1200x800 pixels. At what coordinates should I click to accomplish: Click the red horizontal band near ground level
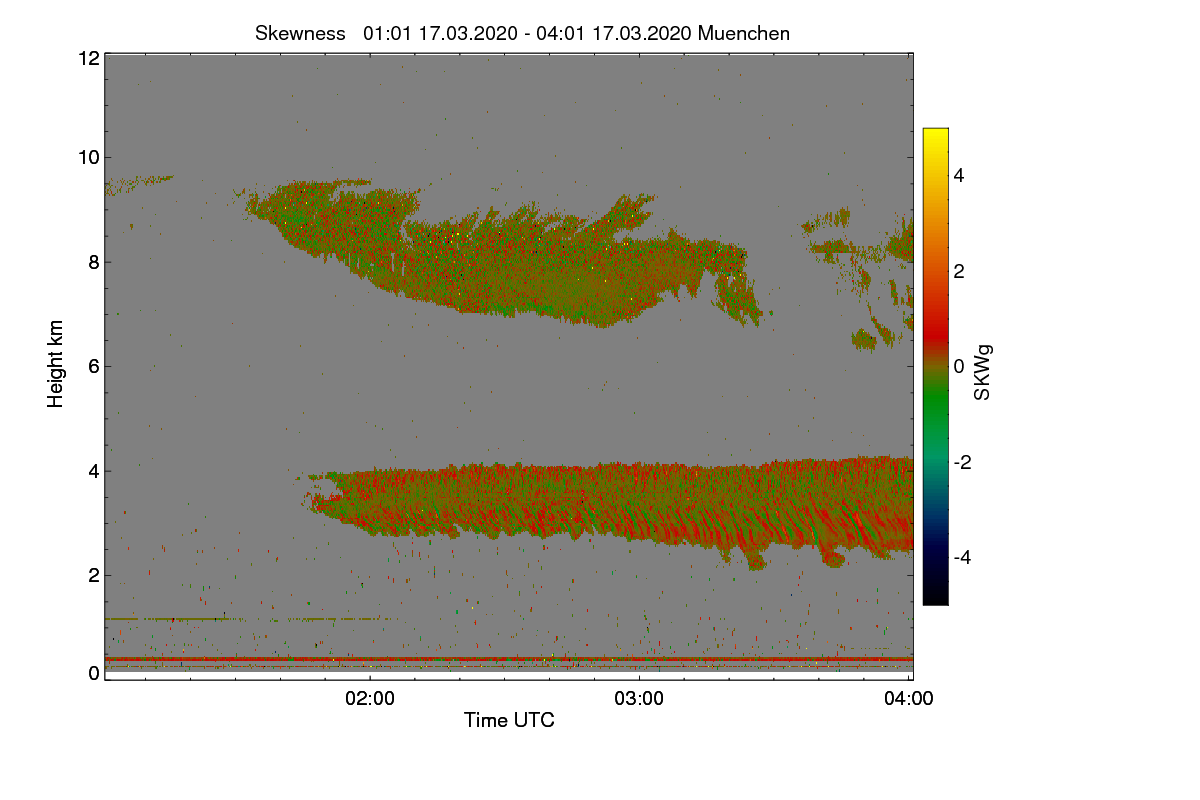point(508,660)
